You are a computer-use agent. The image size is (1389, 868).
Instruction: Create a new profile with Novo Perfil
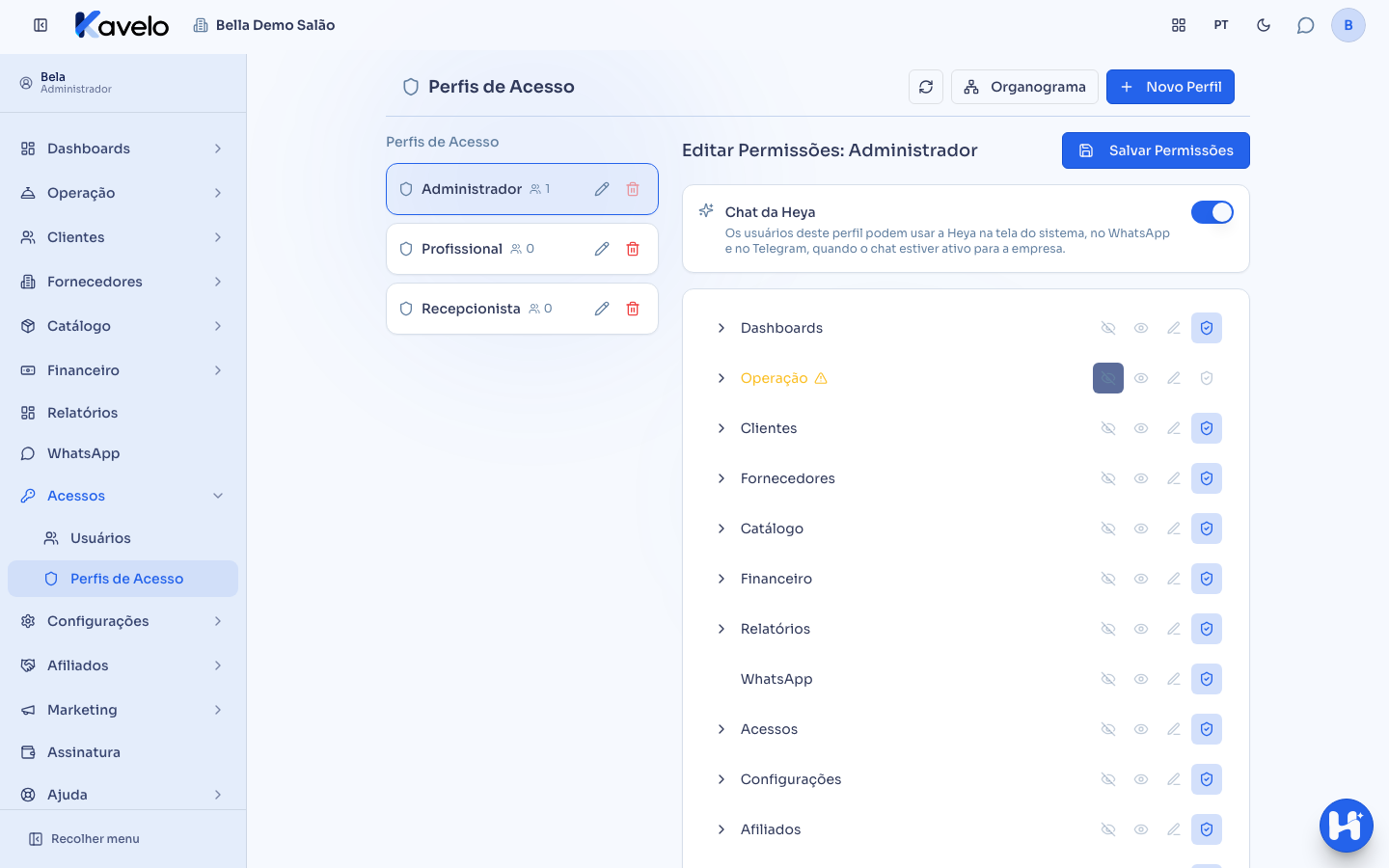(x=1170, y=87)
